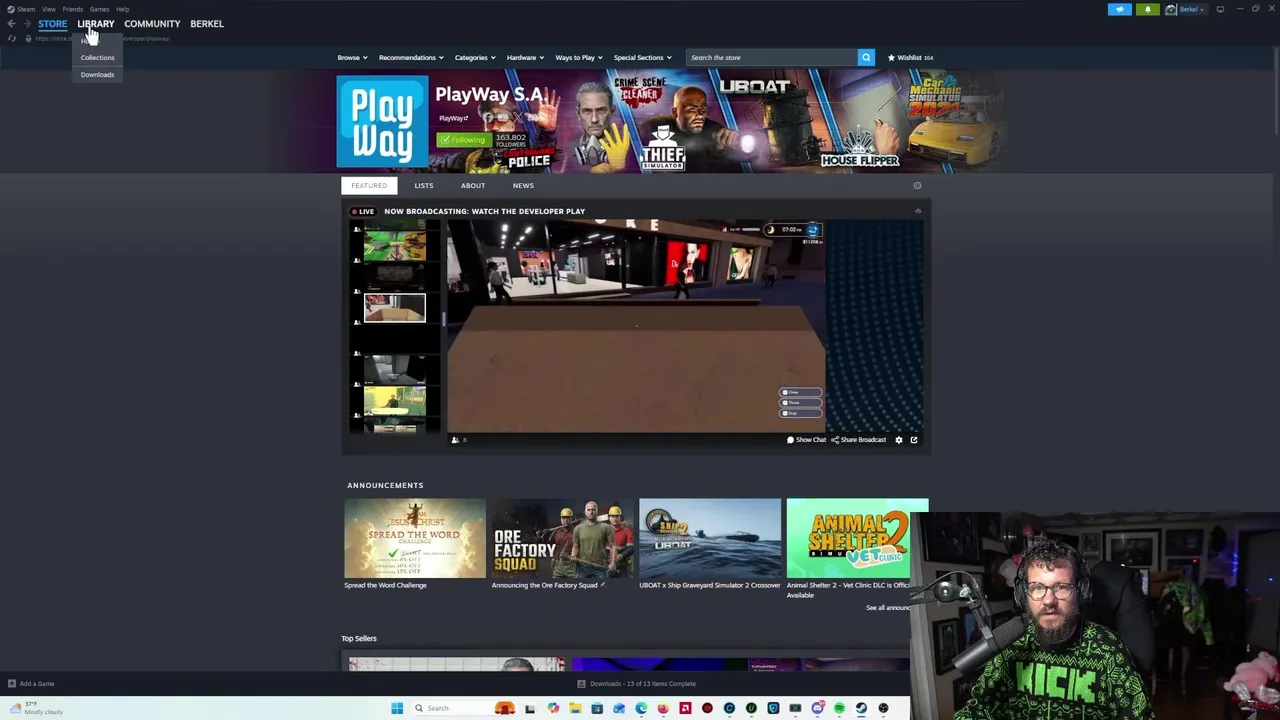
Task: Open the Wishlist page
Action: (910, 57)
